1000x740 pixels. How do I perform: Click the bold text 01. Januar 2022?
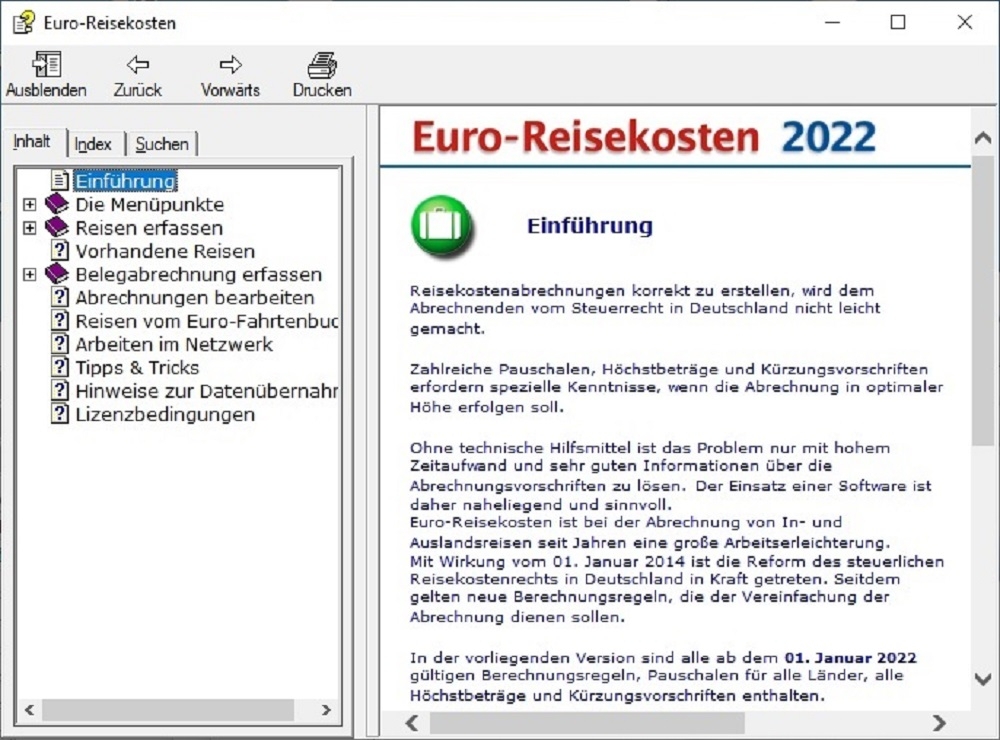(850, 658)
